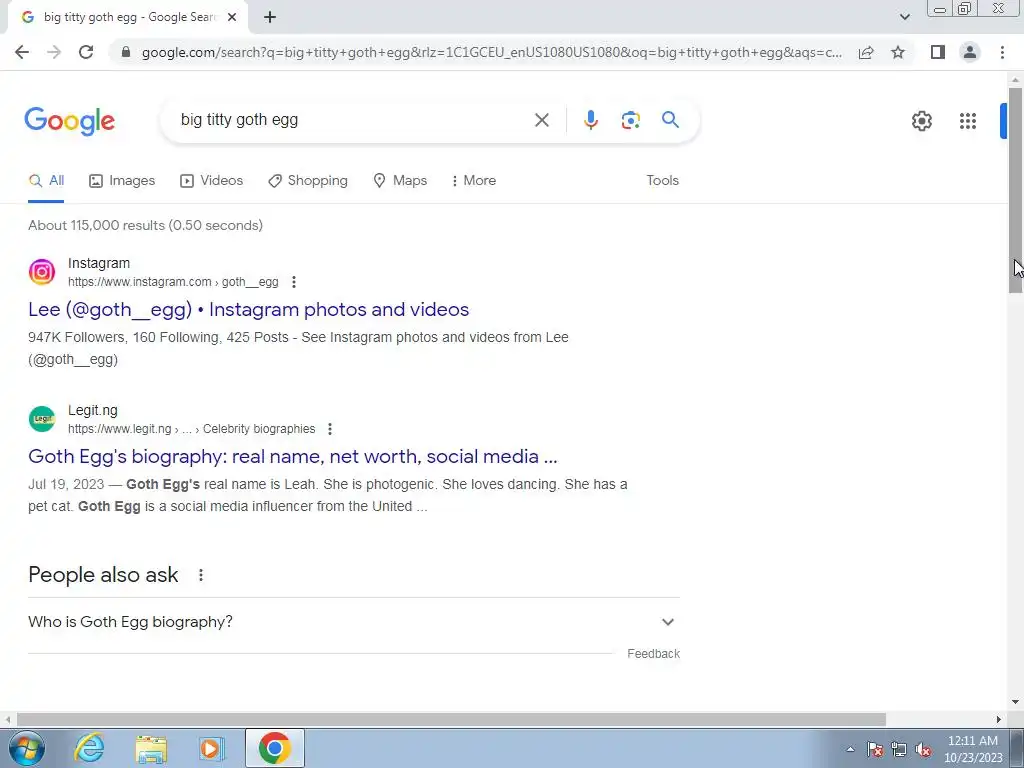1024x768 pixels.
Task: Click the Instagram URL breadcrumb text
Action: tap(173, 282)
